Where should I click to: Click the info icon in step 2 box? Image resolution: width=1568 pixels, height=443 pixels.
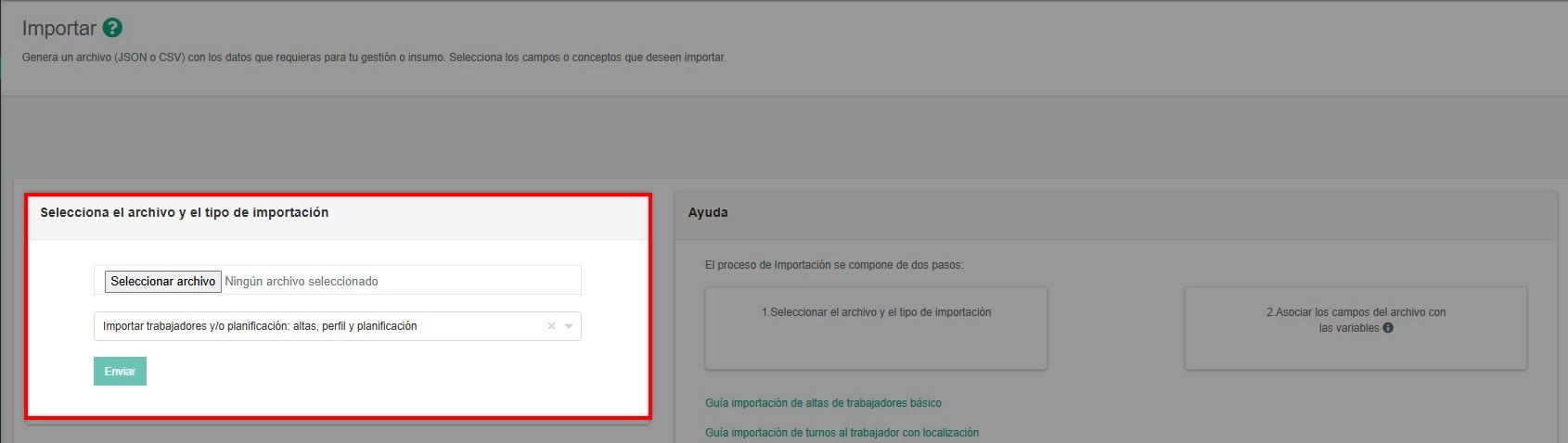(x=1388, y=327)
